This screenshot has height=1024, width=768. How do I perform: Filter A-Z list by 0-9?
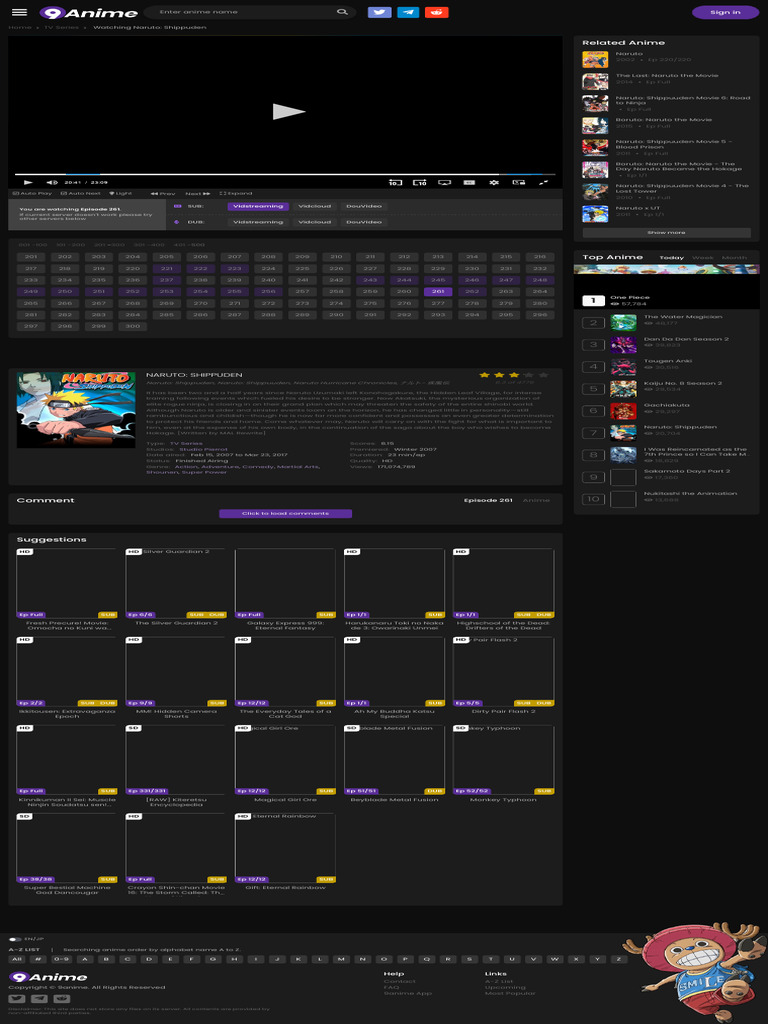[61, 959]
